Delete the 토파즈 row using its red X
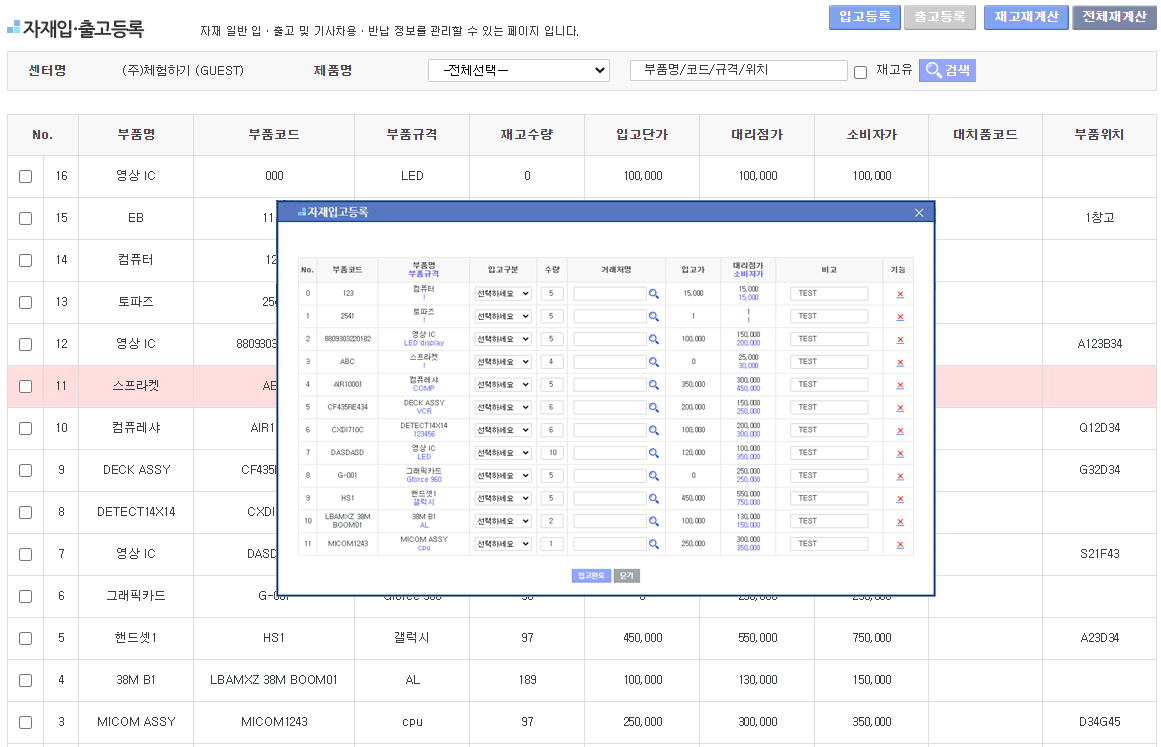The image size is (1161, 747). [900, 317]
